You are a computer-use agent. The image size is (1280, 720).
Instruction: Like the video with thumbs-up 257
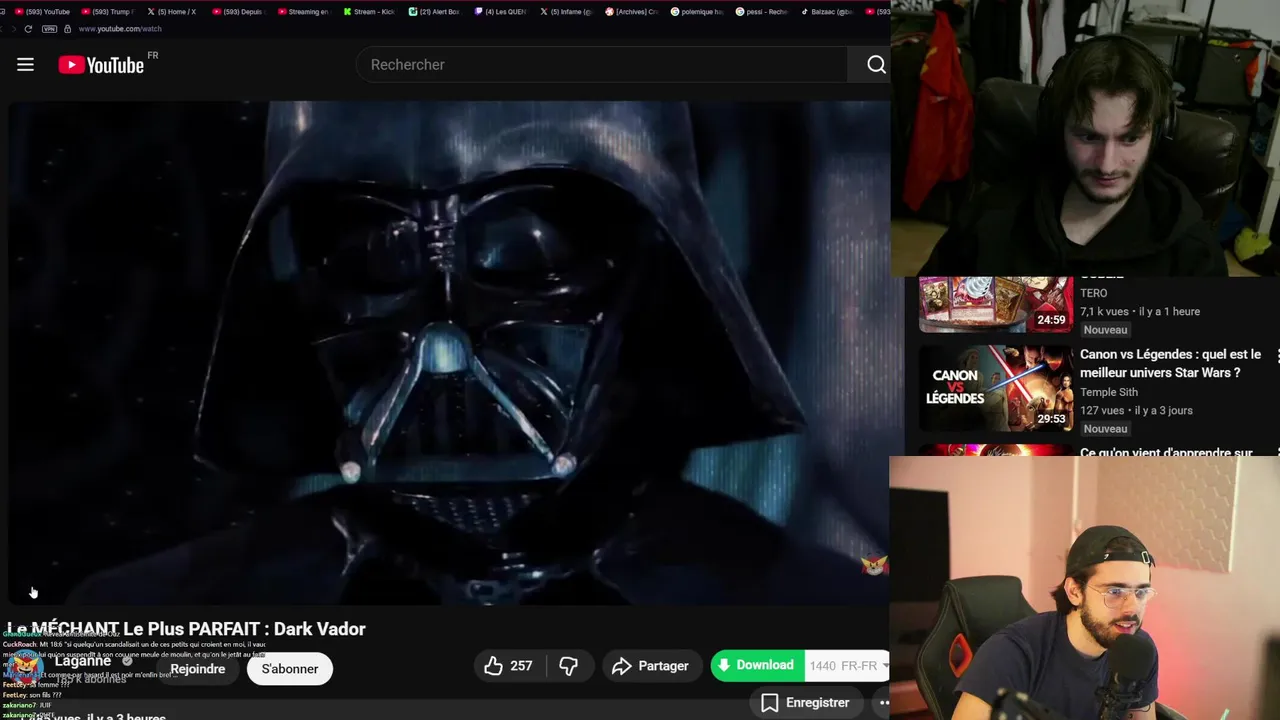508,666
